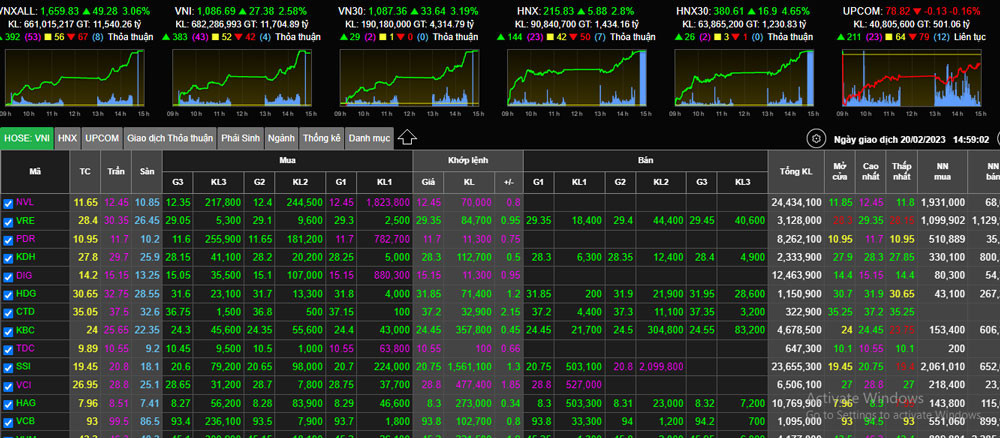1000x438 pixels.
Task: Open the settings gear beside trading date
Action: tap(815, 139)
